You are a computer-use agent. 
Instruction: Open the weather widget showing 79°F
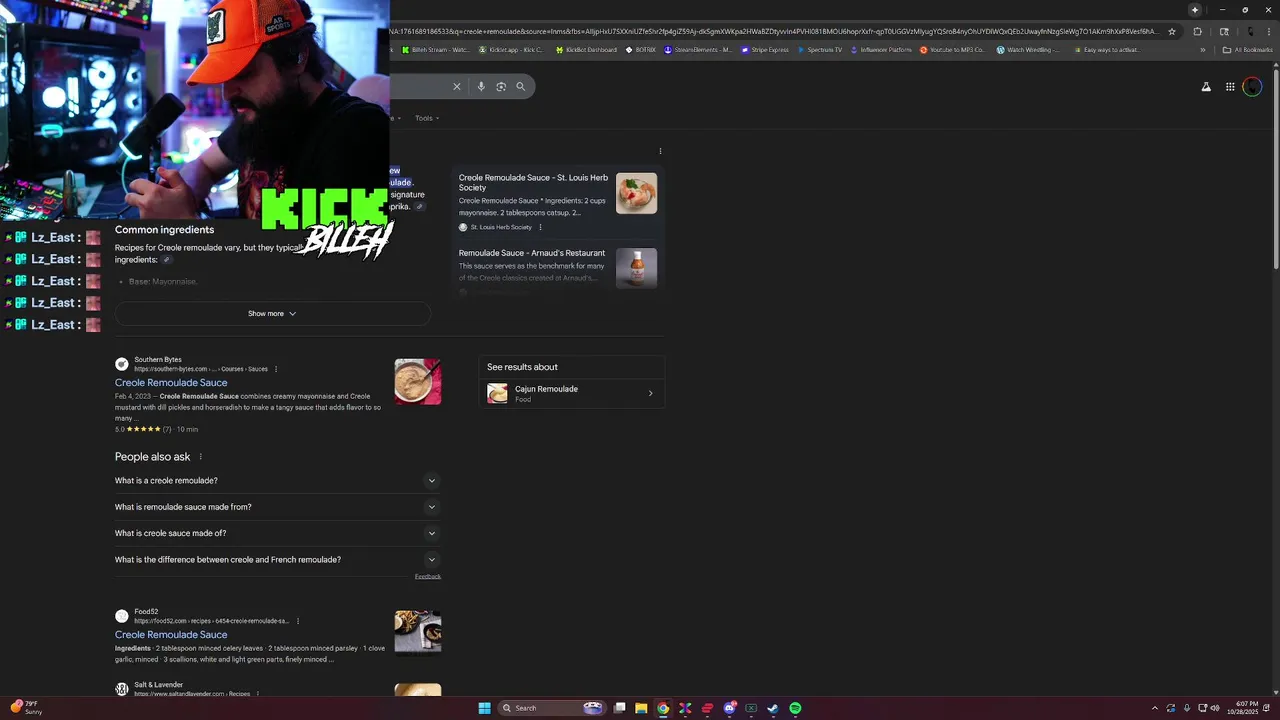click(26, 707)
